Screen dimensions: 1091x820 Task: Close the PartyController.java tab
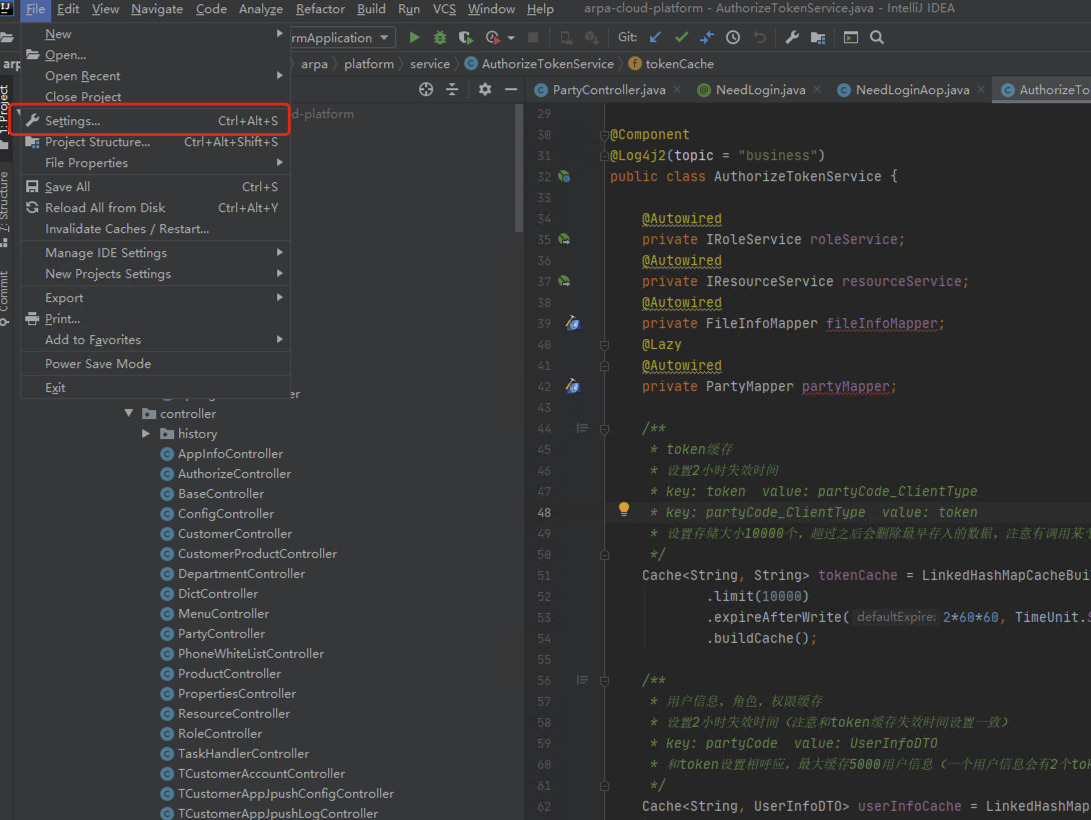pyautogui.click(x=677, y=90)
